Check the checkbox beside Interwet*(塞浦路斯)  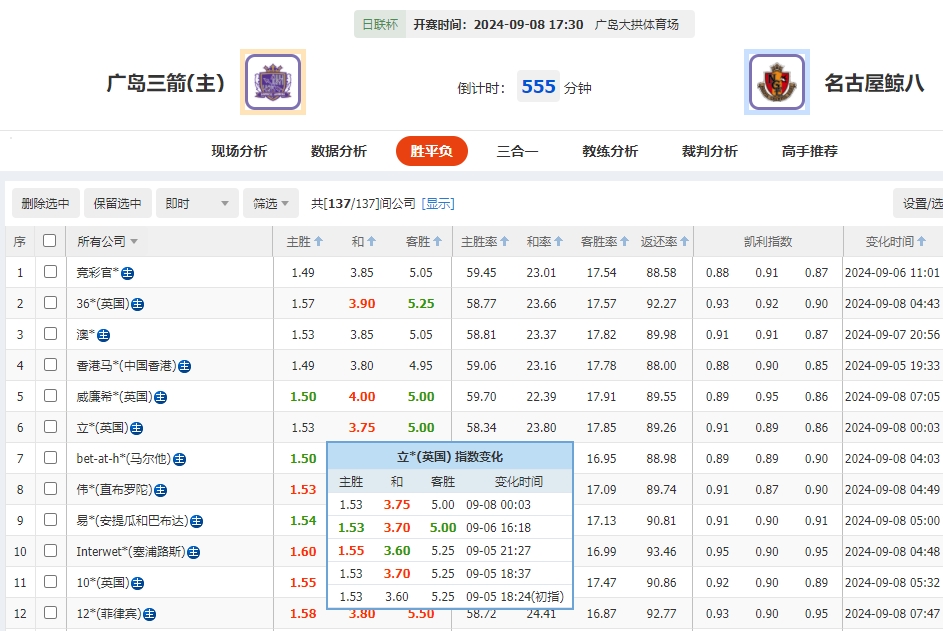50,551
